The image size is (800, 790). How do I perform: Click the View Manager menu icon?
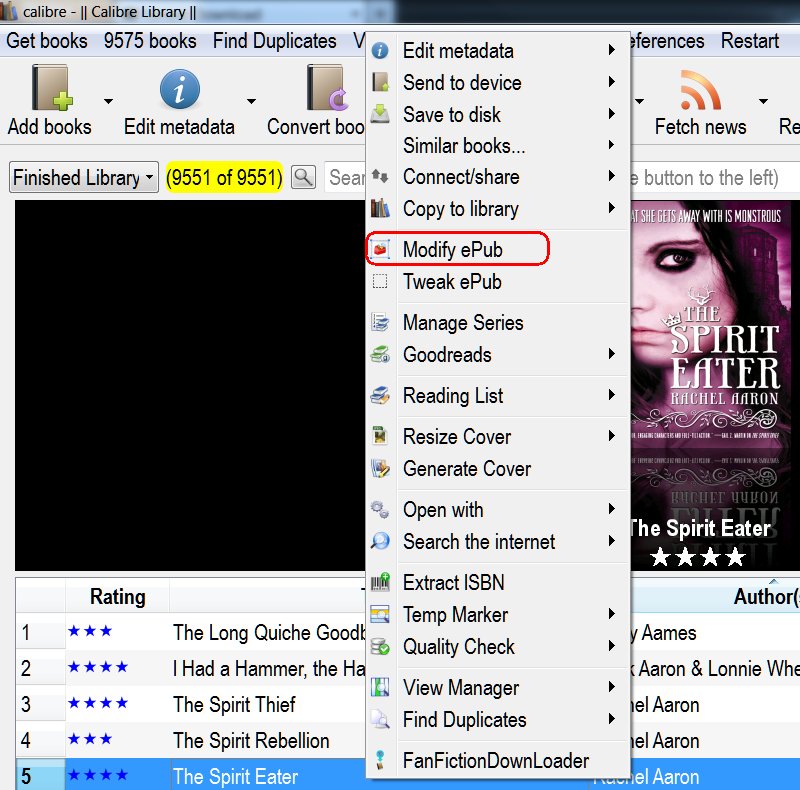coord(380,687)
